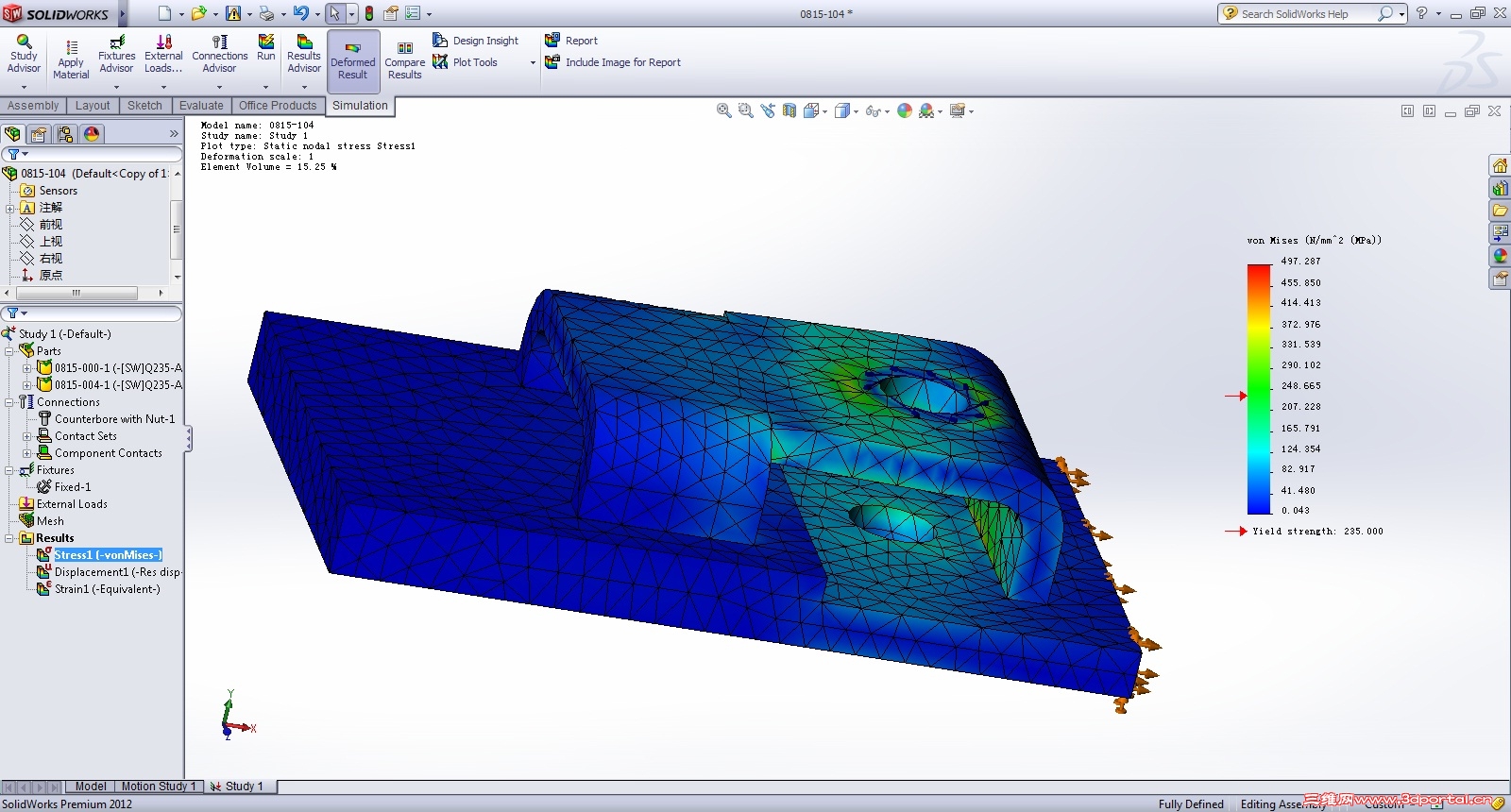Switch to the Sketch ribbon tab
The width and height of the screenshot is (1511, 812).
(x=144, y=106)
